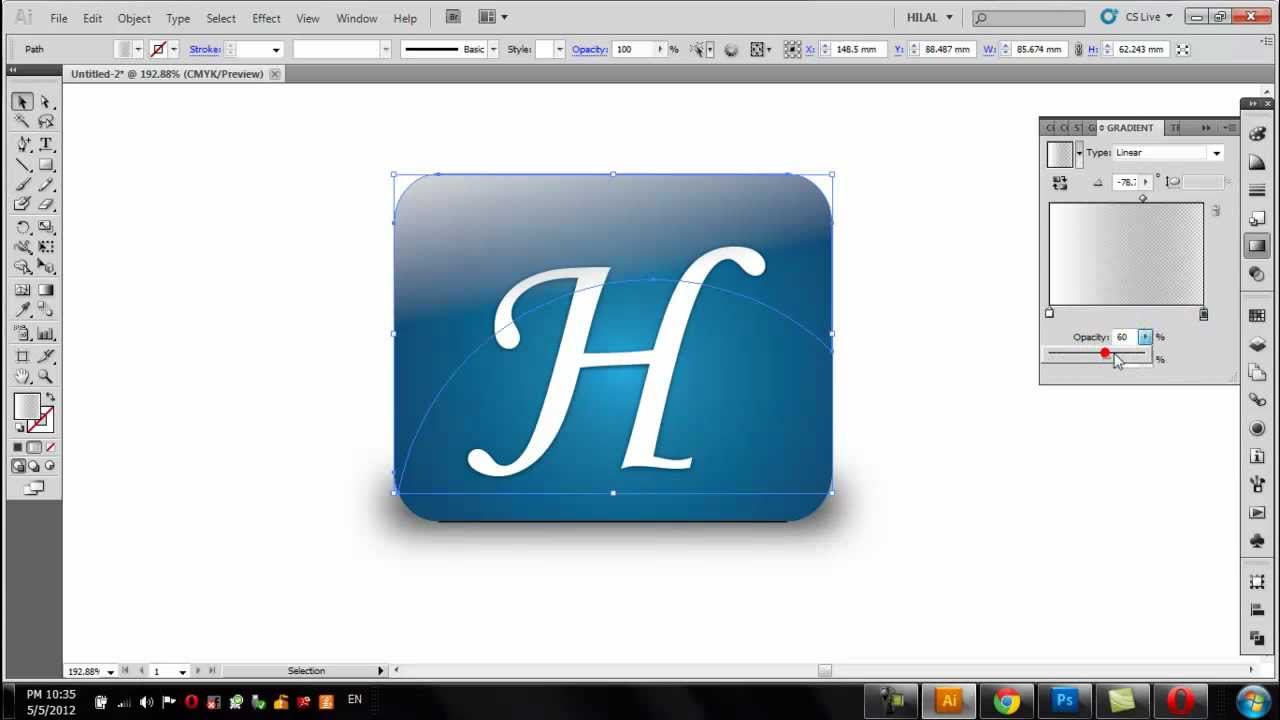Select the Eyedropper tool

click(x=23, y=310)
